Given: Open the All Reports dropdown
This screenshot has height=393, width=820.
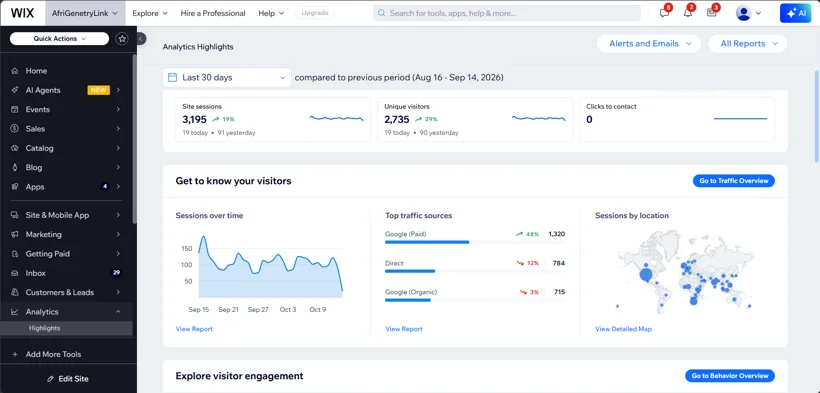Looking at the screenshot, I should tap(747, 44).
